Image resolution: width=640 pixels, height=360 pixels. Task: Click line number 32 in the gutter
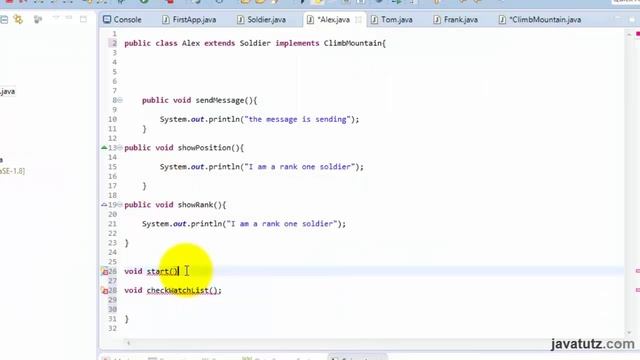pos(113,328)
